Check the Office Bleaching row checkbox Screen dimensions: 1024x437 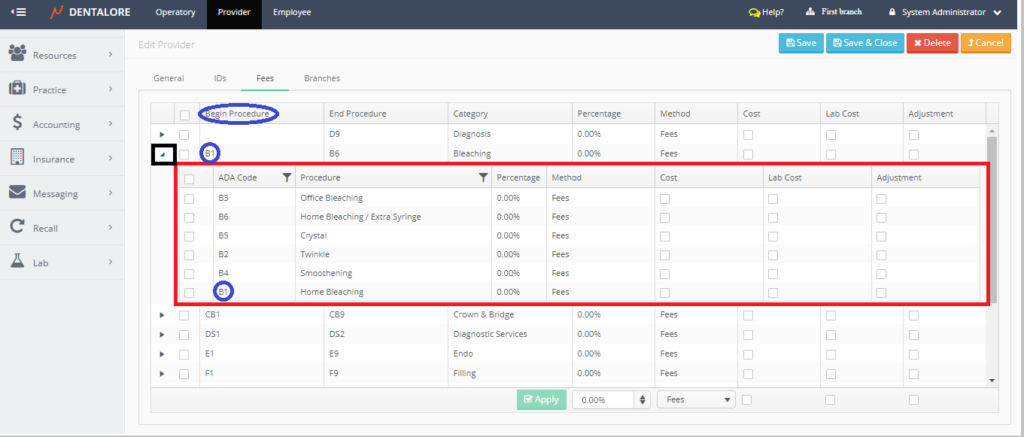[189, 198]
